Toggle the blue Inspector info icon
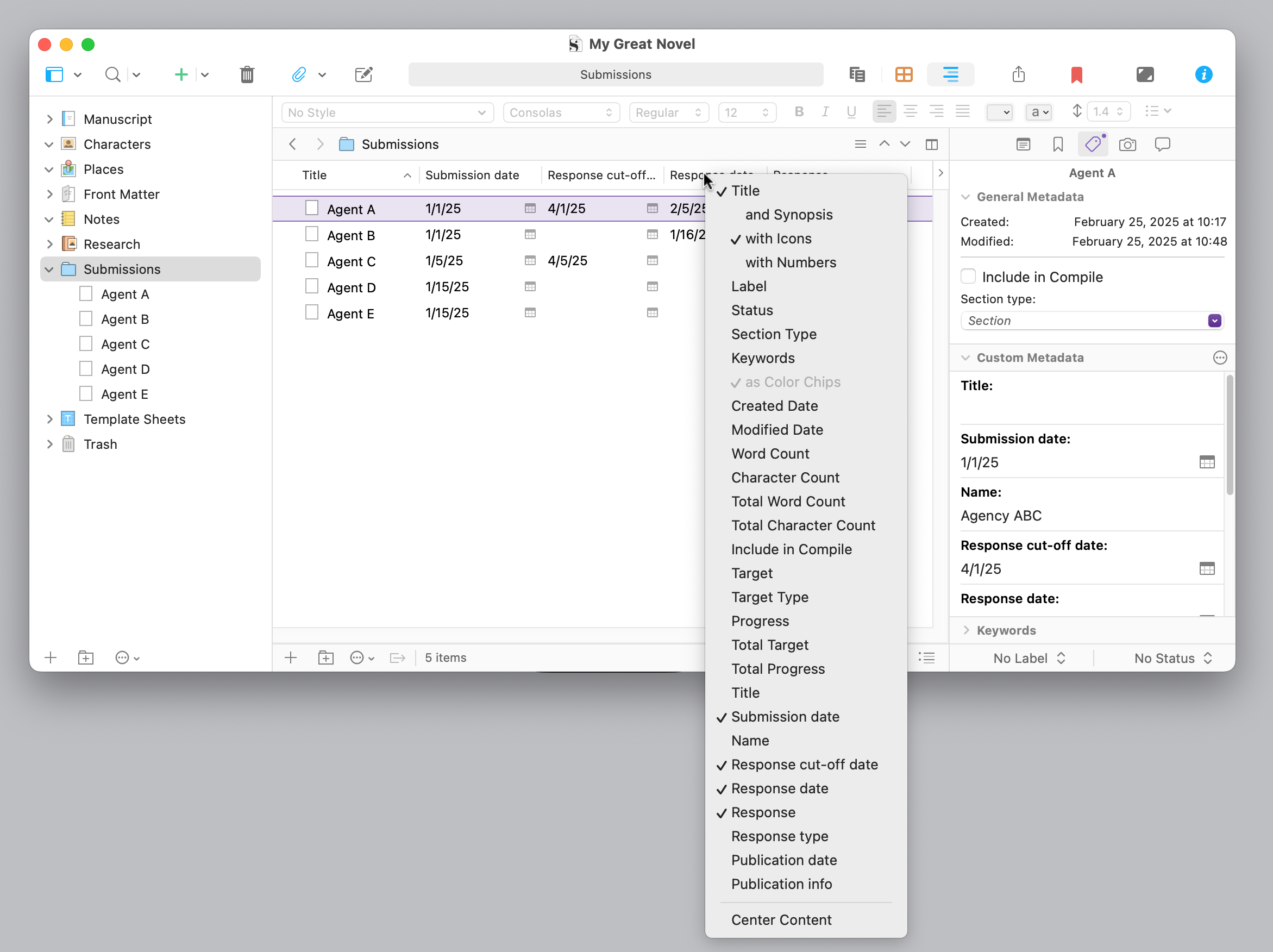This screenshot has width=1273, height=952. click(1203, 74)
